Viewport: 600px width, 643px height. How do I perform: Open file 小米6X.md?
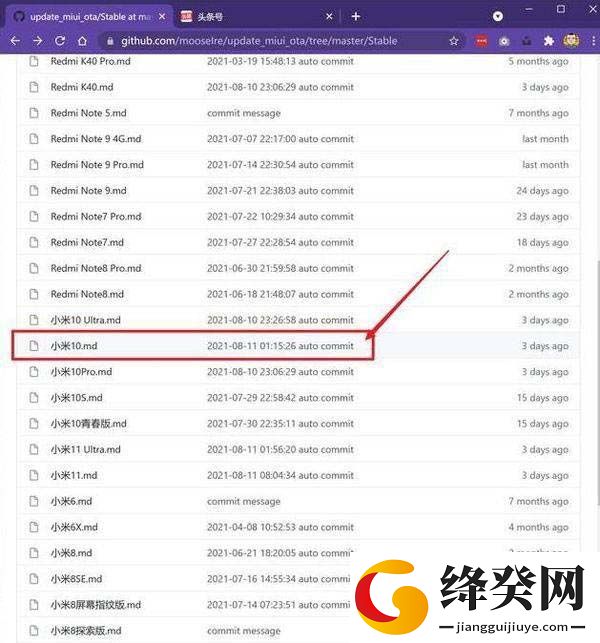[74, 527]
